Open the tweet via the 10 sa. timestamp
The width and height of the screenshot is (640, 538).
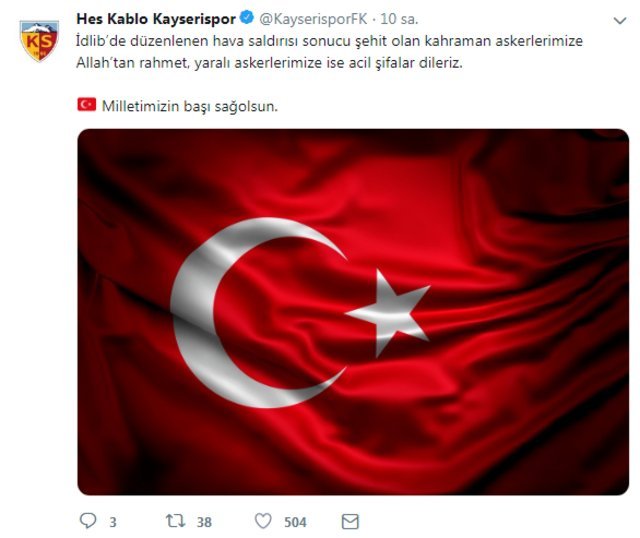[x=399, y=19]
